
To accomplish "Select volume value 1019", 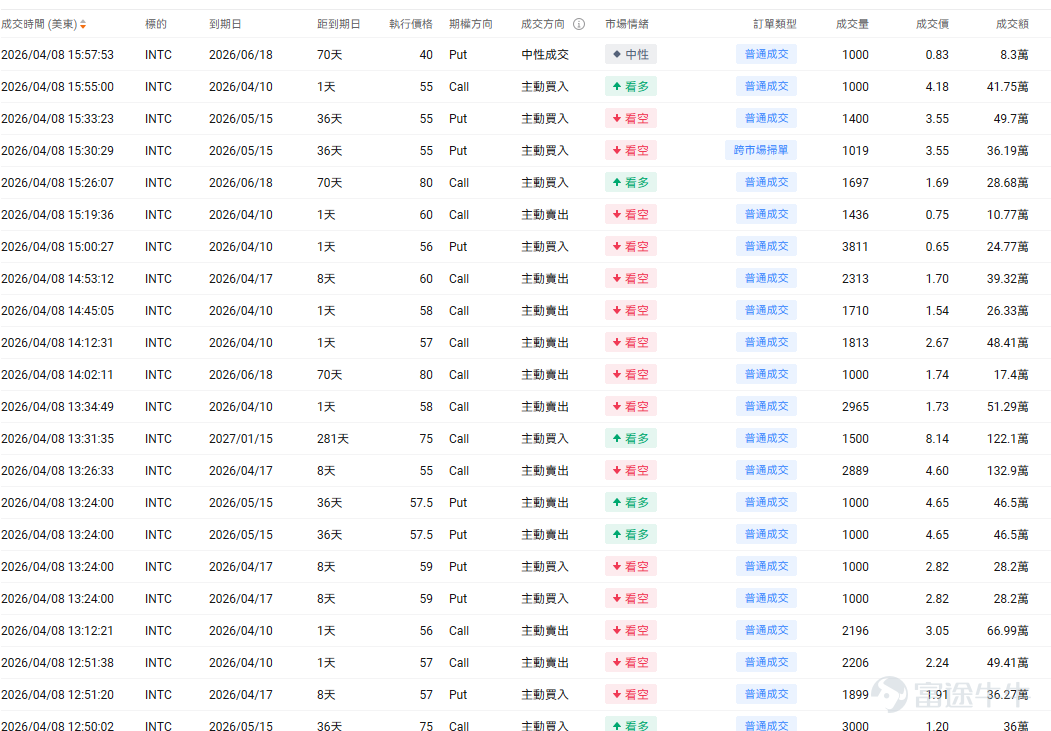I will point(855,151).
